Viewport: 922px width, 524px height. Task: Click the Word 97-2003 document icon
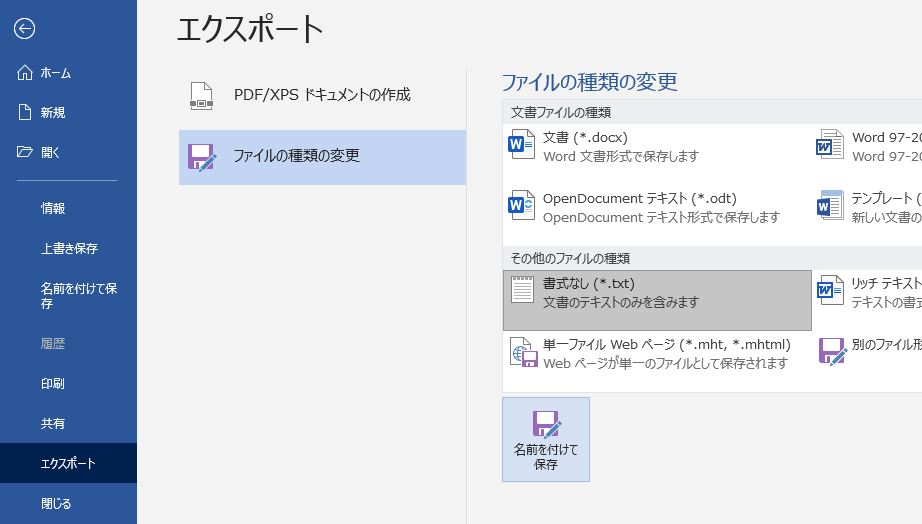[x=830, y=145]
